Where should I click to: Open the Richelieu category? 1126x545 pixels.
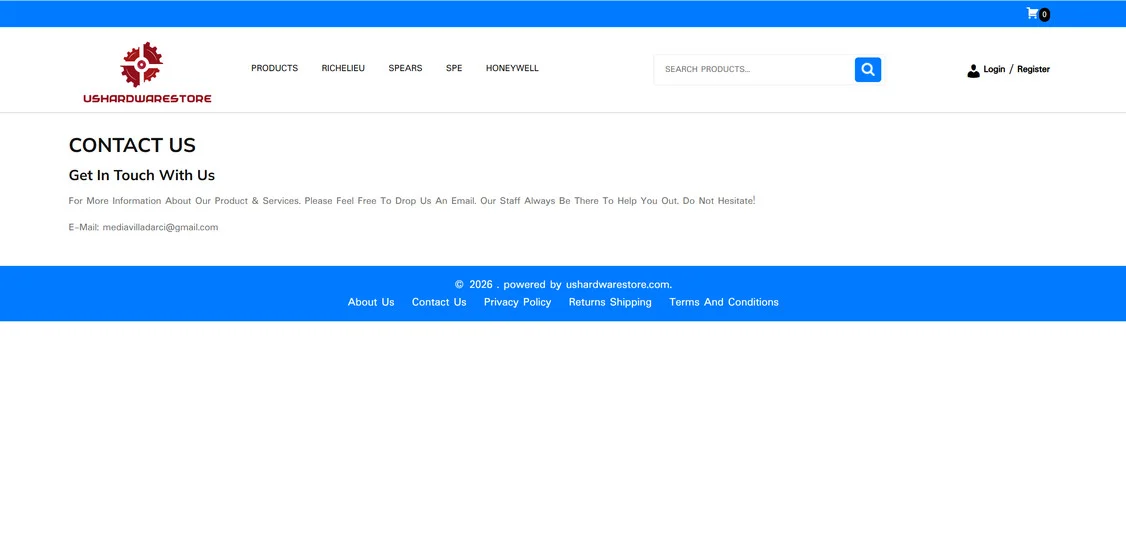343,68
